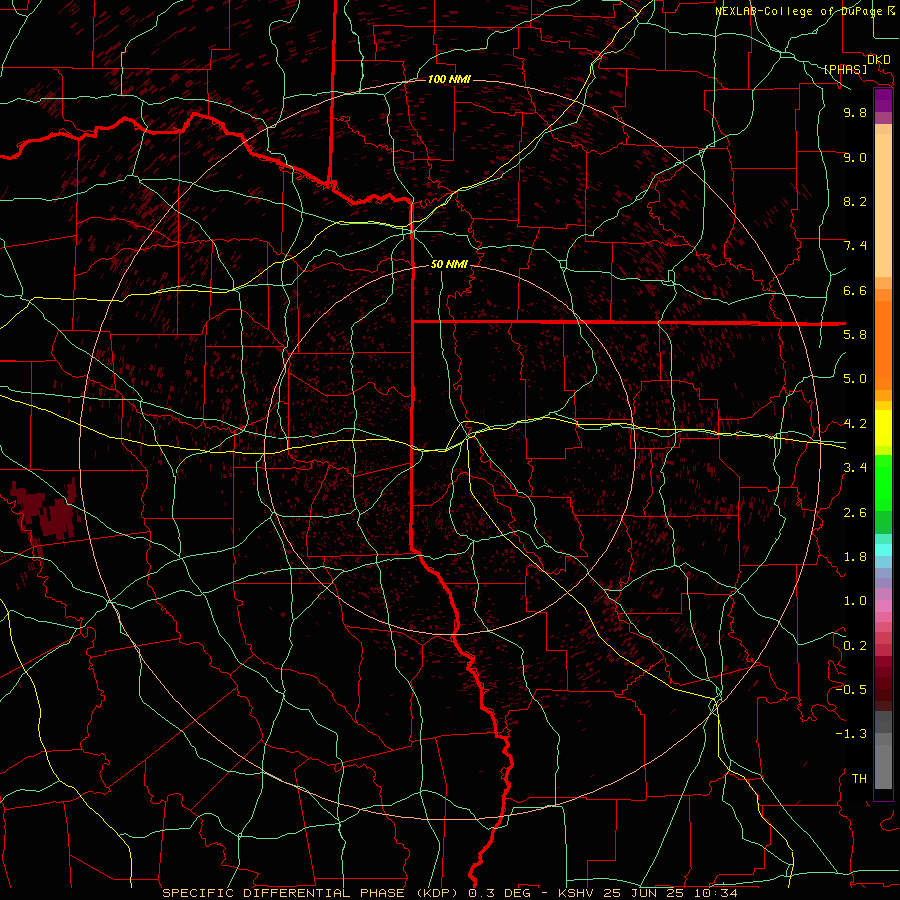This screenshot has height=900, width=900.
Task: Click the 5.8 legend value
Action: pyautogui.click(x=855, y=335)
